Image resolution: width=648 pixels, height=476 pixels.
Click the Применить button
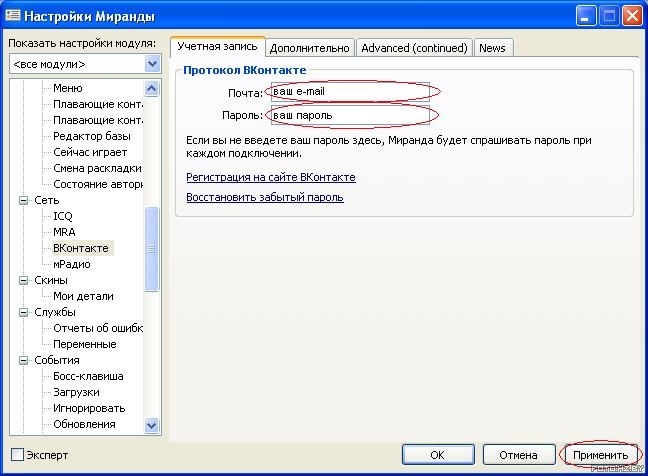pyautogui.click(x=600, y=455)
